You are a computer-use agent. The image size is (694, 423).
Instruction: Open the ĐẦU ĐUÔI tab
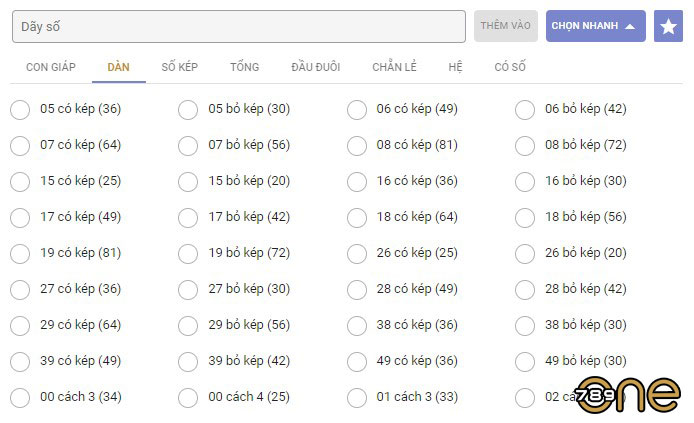(x=316, y=67)
